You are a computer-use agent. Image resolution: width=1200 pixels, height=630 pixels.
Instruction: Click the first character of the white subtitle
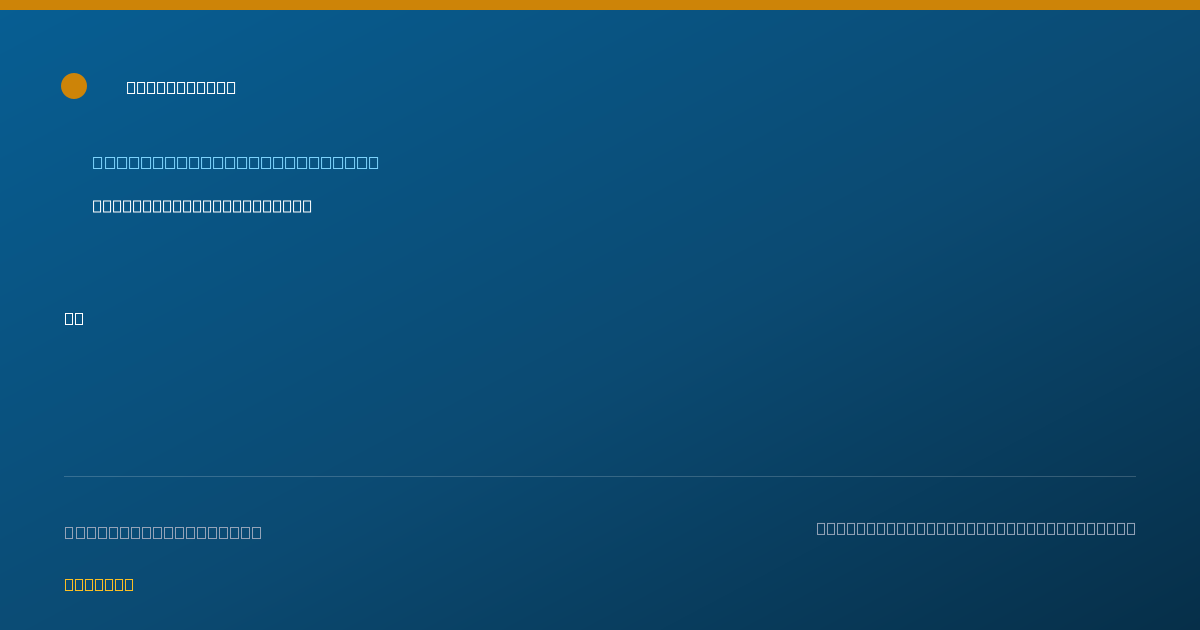tap(98, 206)
